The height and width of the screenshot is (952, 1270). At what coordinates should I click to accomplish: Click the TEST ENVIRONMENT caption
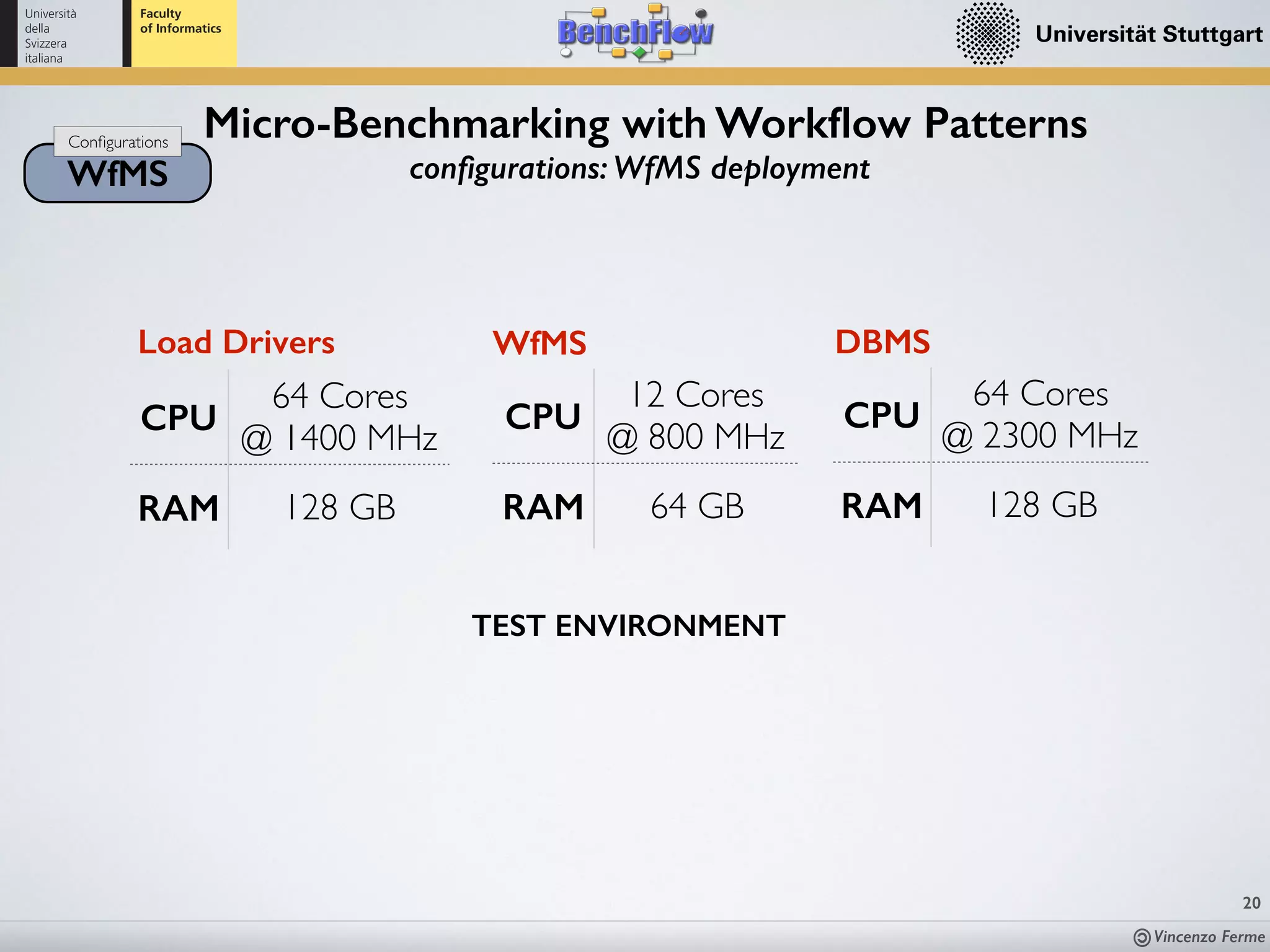point(629,625)
